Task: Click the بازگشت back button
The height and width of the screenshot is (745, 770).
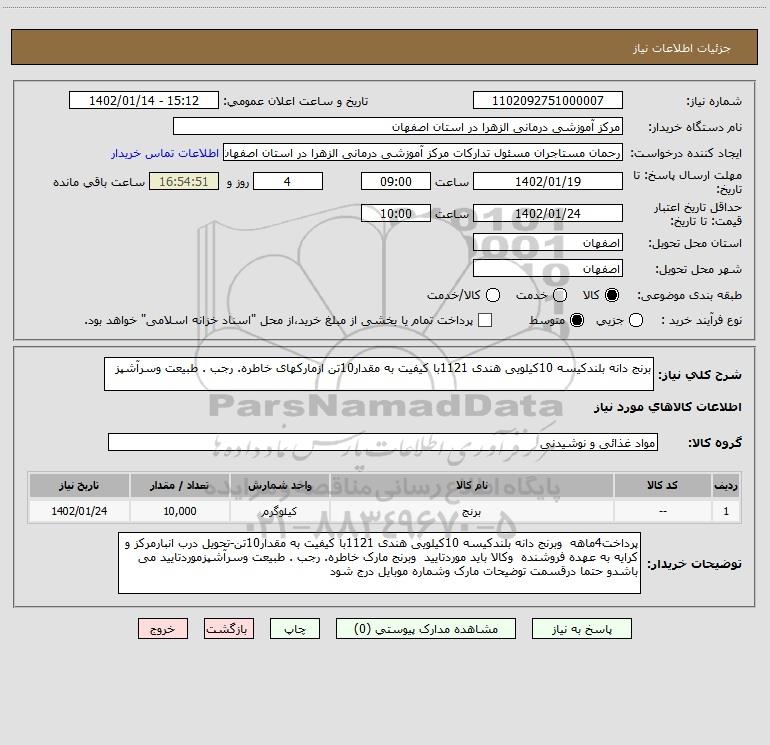Action: (229, 629)
